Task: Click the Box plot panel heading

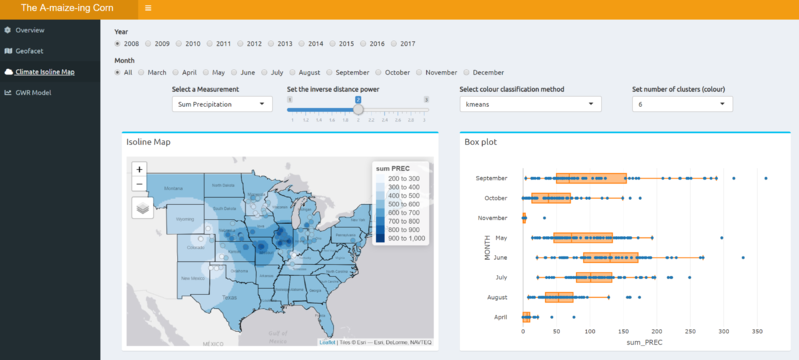Action: click(x=481, y=142)
